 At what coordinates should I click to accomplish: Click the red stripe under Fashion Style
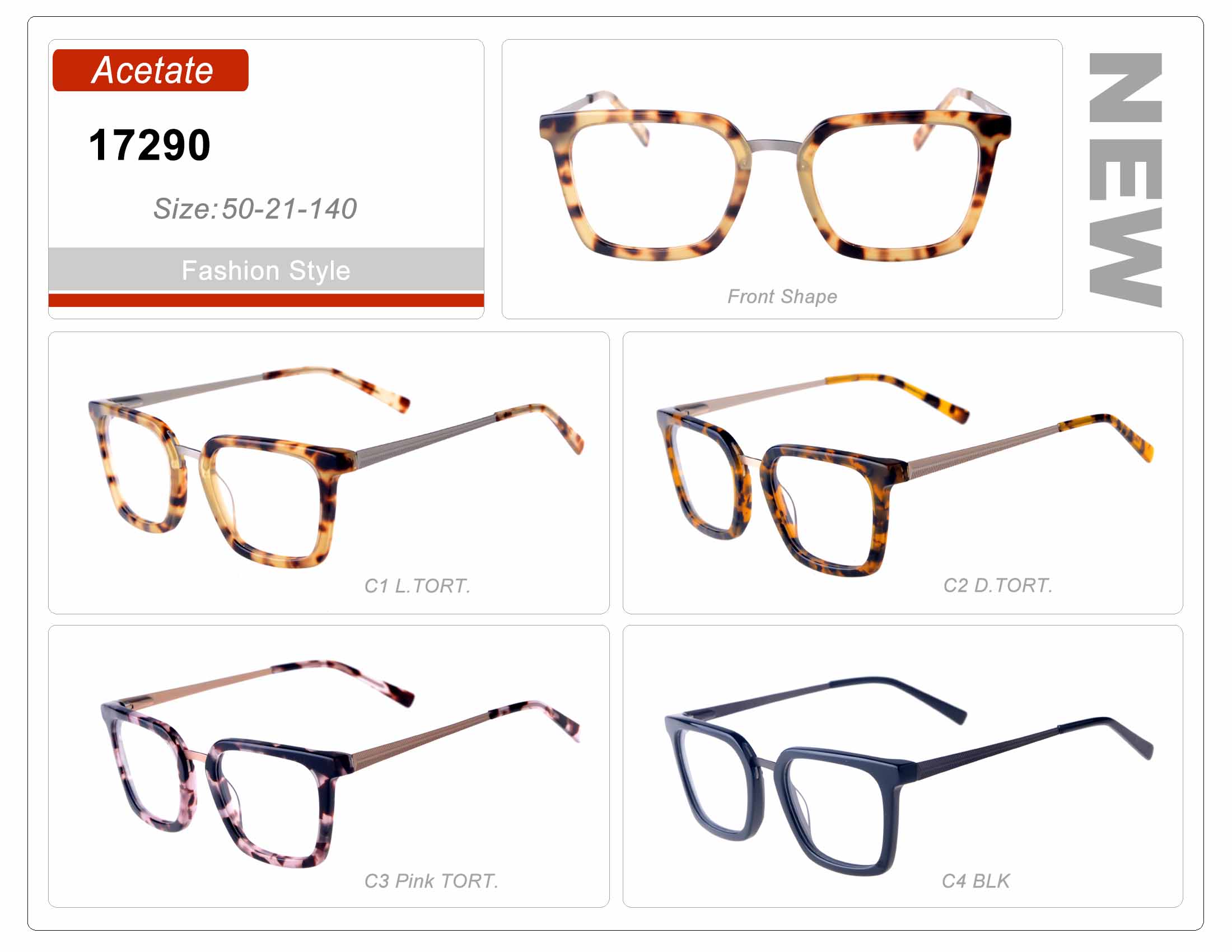tap(265, 300)
